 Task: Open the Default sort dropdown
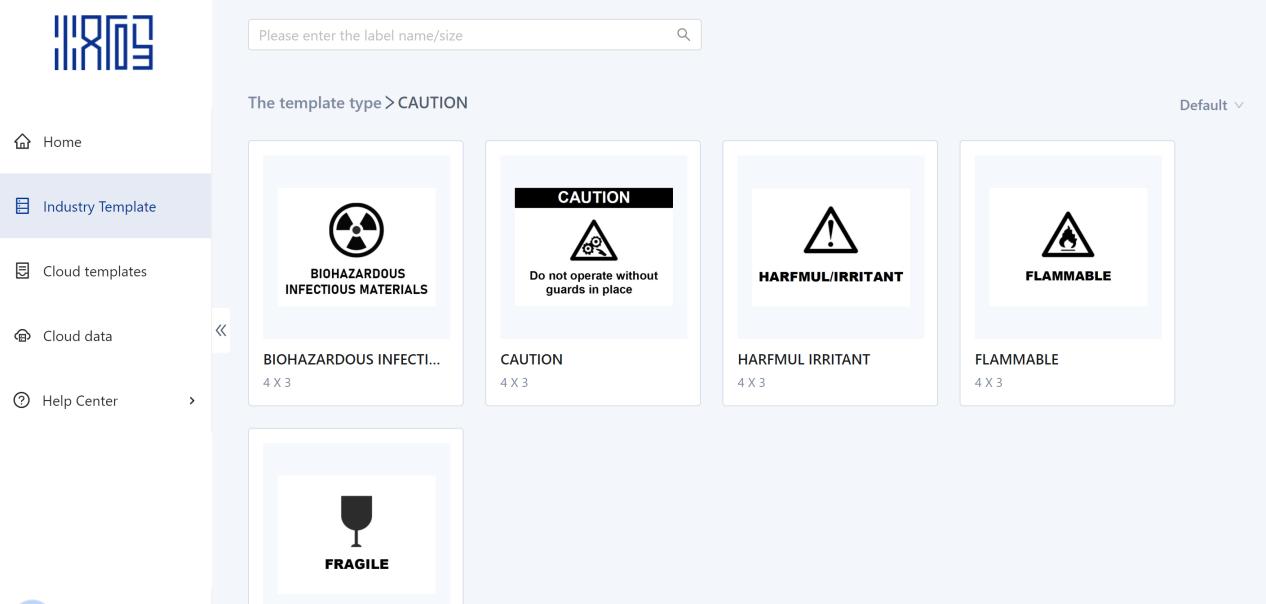[1211, 105]
